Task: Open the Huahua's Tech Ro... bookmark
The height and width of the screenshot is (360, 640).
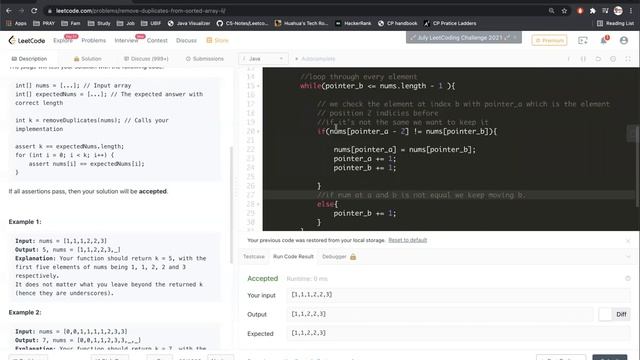Action: (301, 23)
